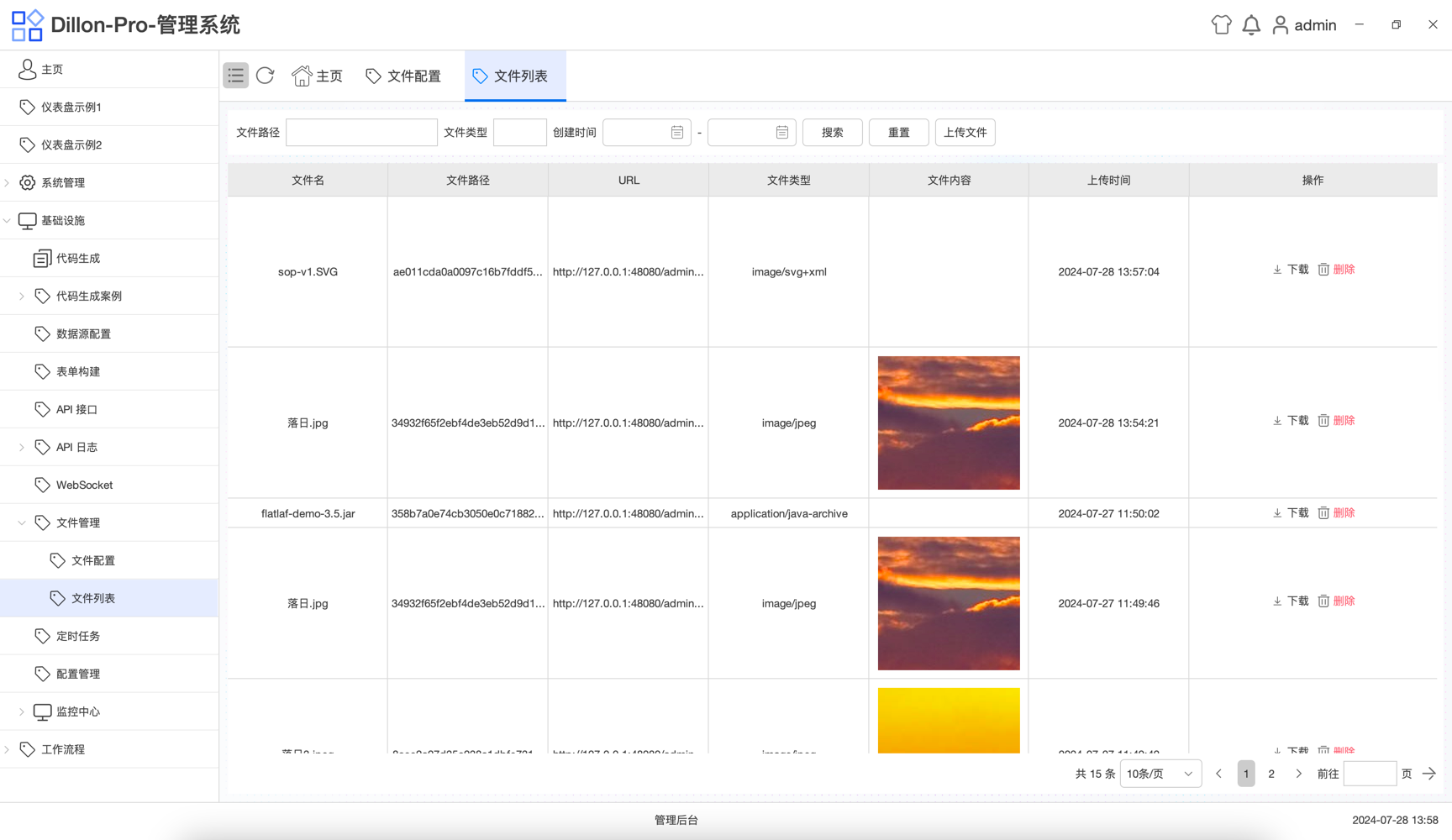This screenshot has width=1452, height=840.
Task: Expand the 代码生成案例 node
Action: 22,296
